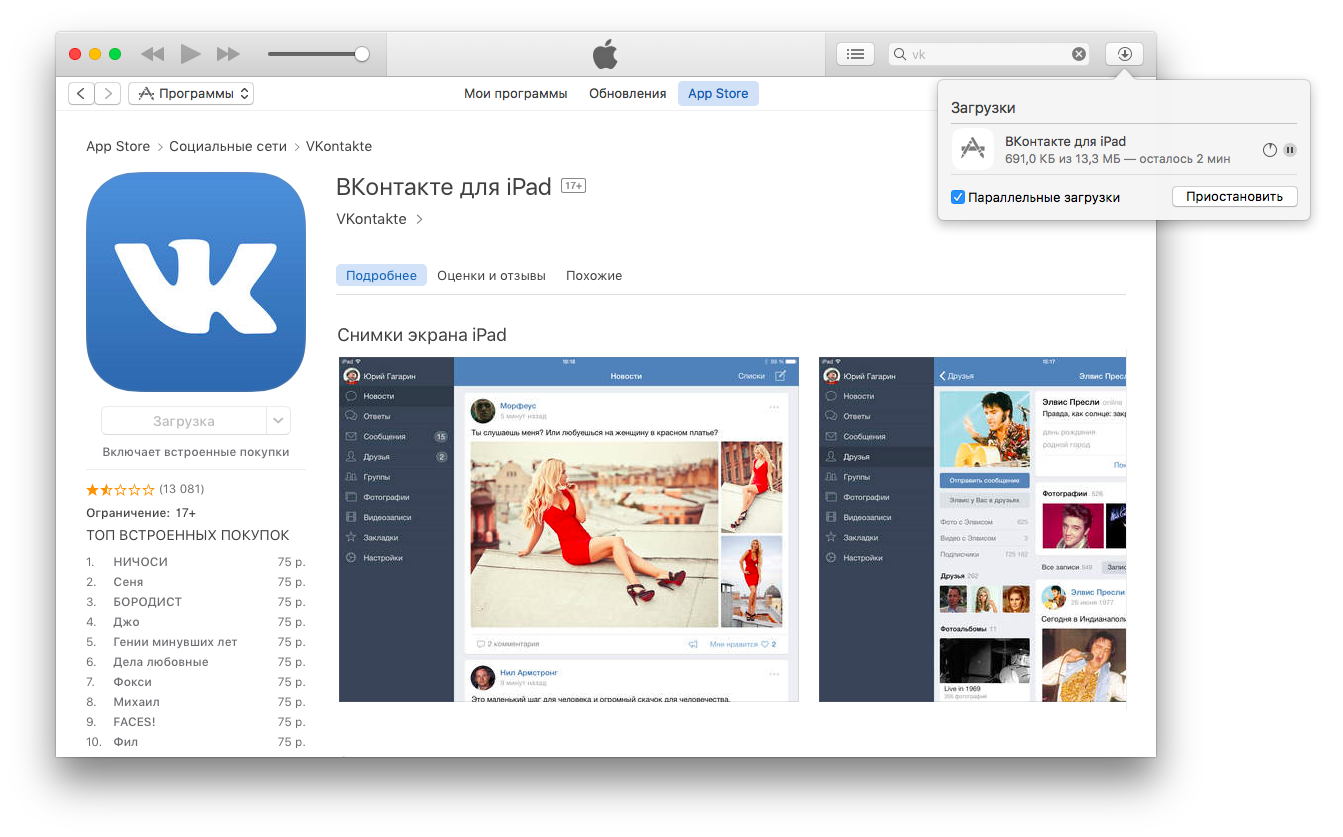The image size is (1343, 837).
Task: Switch to Мои программы tab
Action: [x=515, y=93]
